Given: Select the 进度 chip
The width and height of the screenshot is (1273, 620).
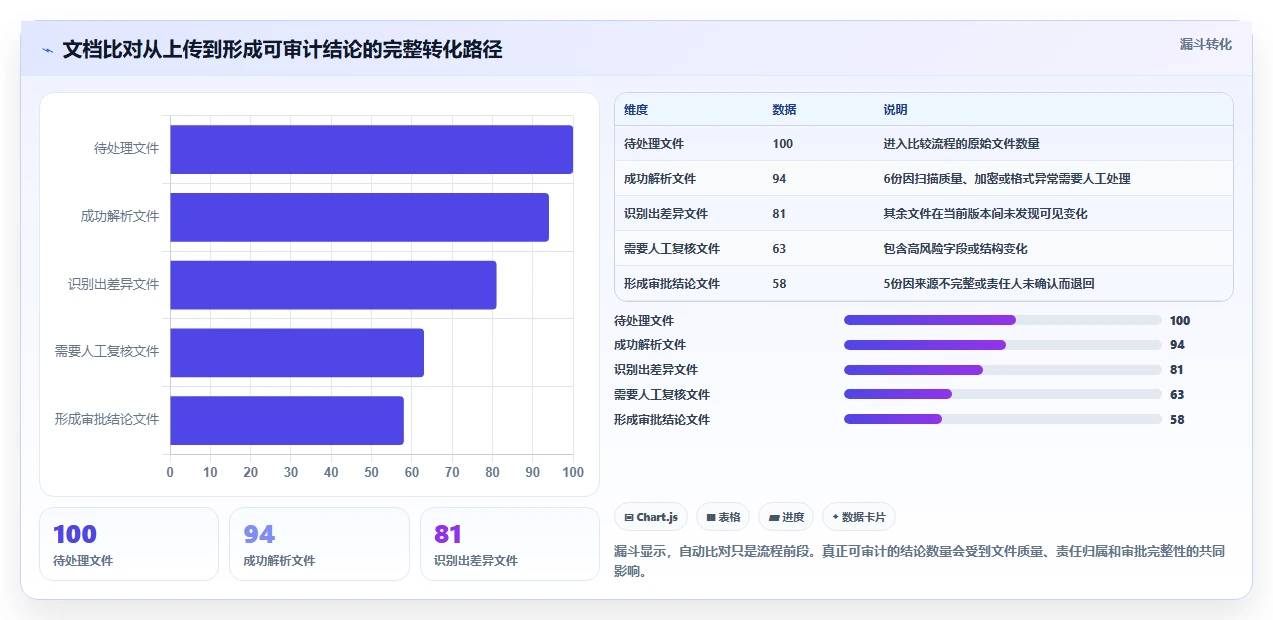Looking at the screenshot, I should tap(786, 517).
